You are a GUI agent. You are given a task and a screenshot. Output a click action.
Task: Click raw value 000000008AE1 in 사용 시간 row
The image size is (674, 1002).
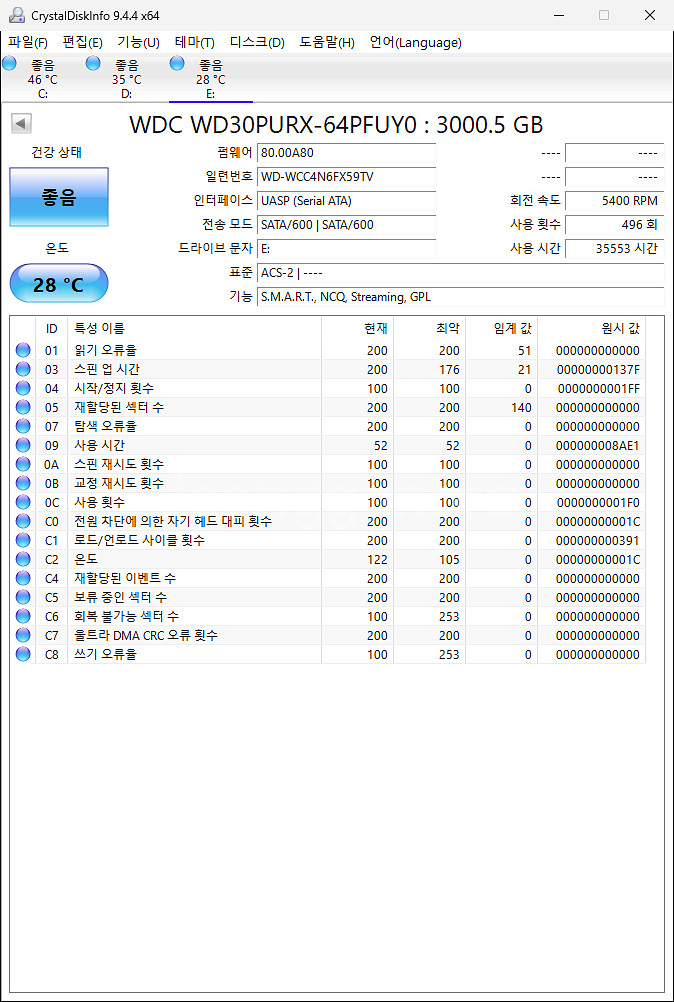point(598,445)
